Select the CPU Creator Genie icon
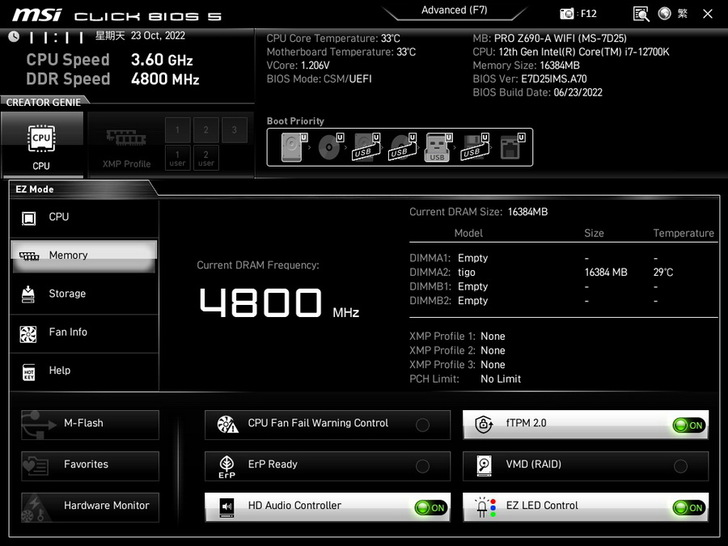The width and height of the screenshot is (728, 546). (42, 145)
